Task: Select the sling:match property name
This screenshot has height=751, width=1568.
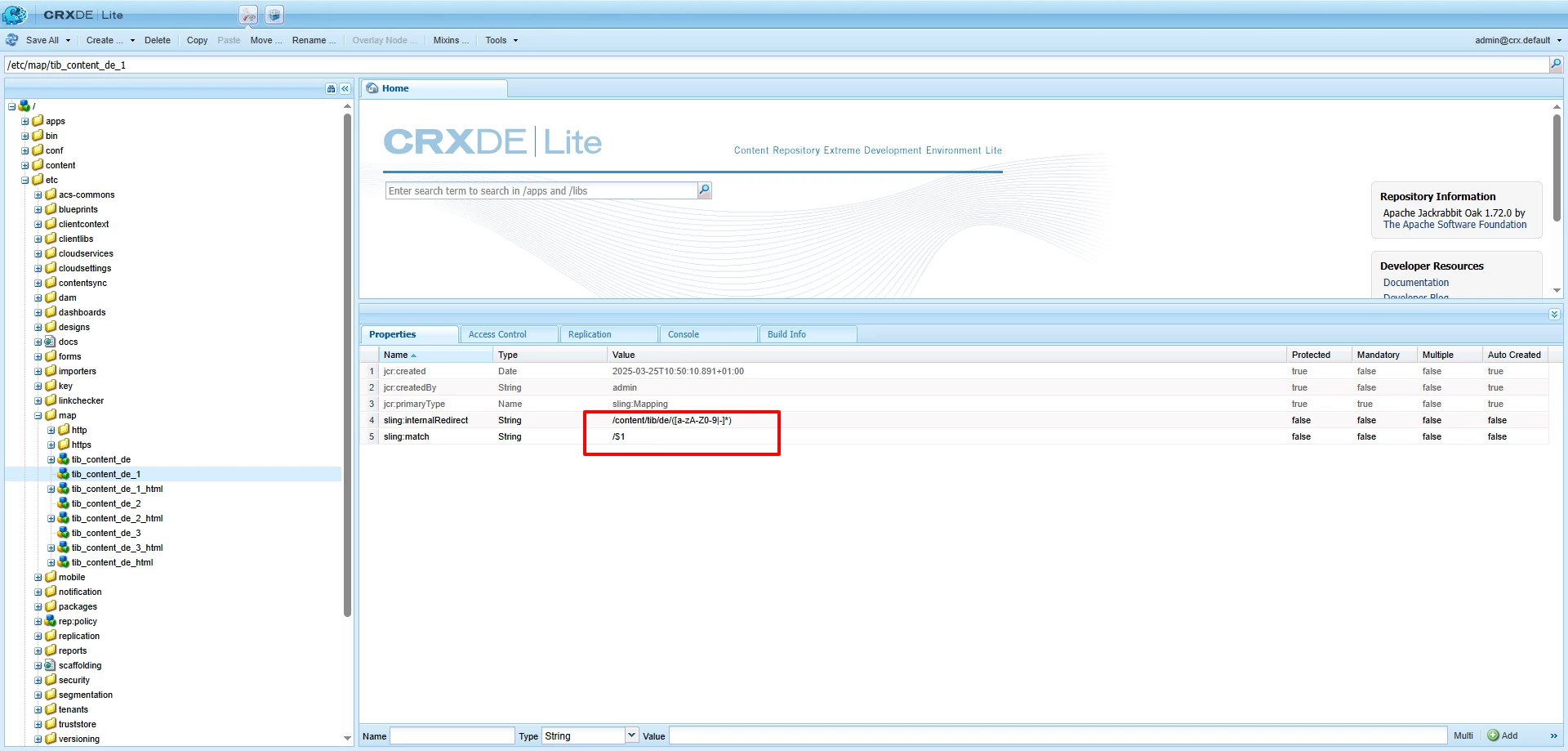Action: (x=407, y=436)
